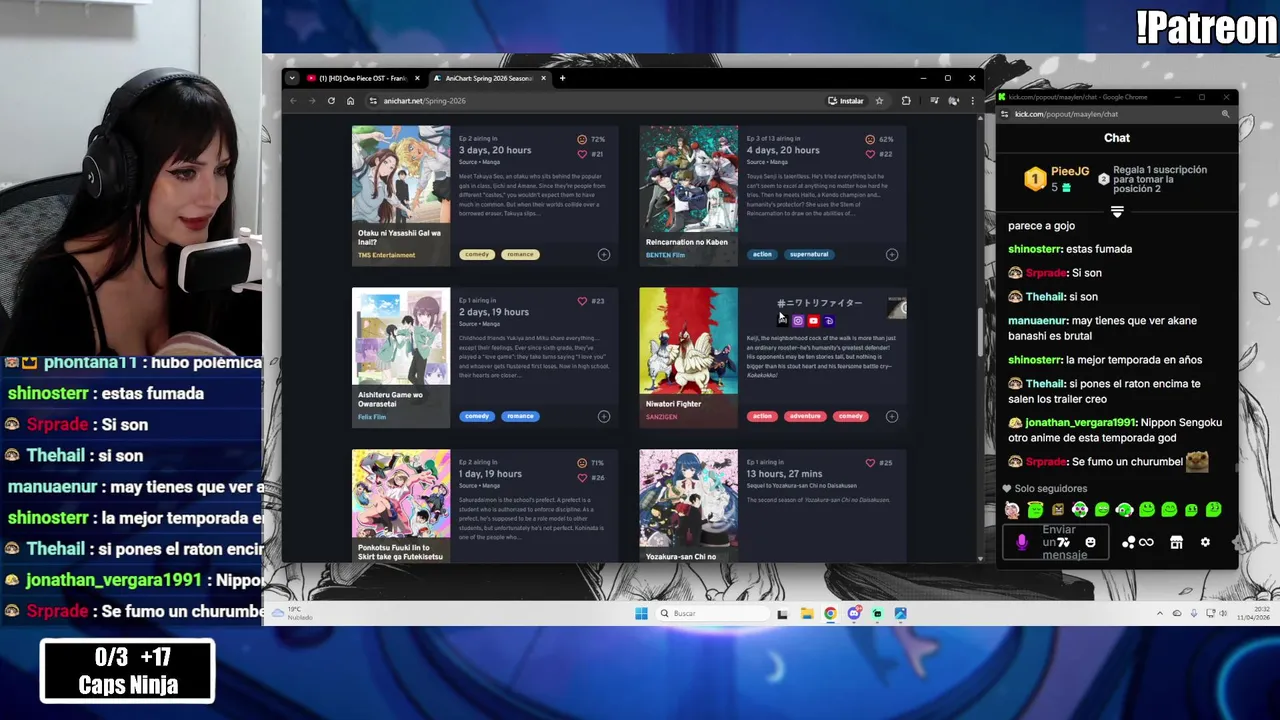Click heart rank icon on Aishiteru Game card
This screenshot has width=1280, height=720.
click(582, 301)
